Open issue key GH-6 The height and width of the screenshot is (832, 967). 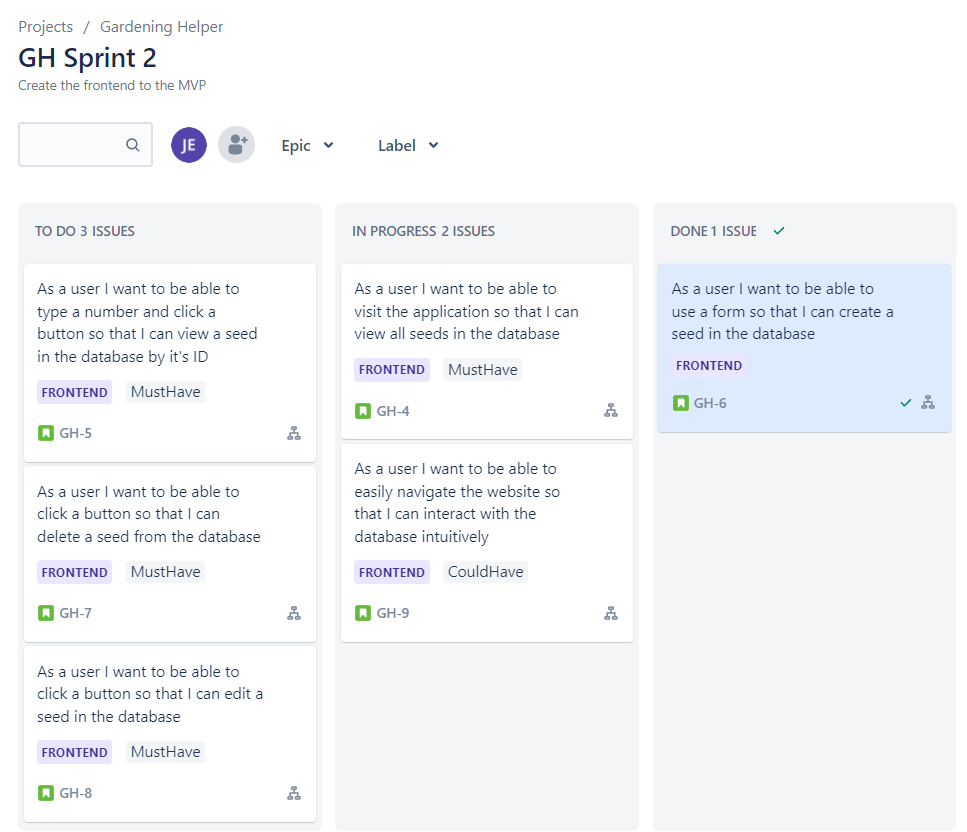point(710,403)
